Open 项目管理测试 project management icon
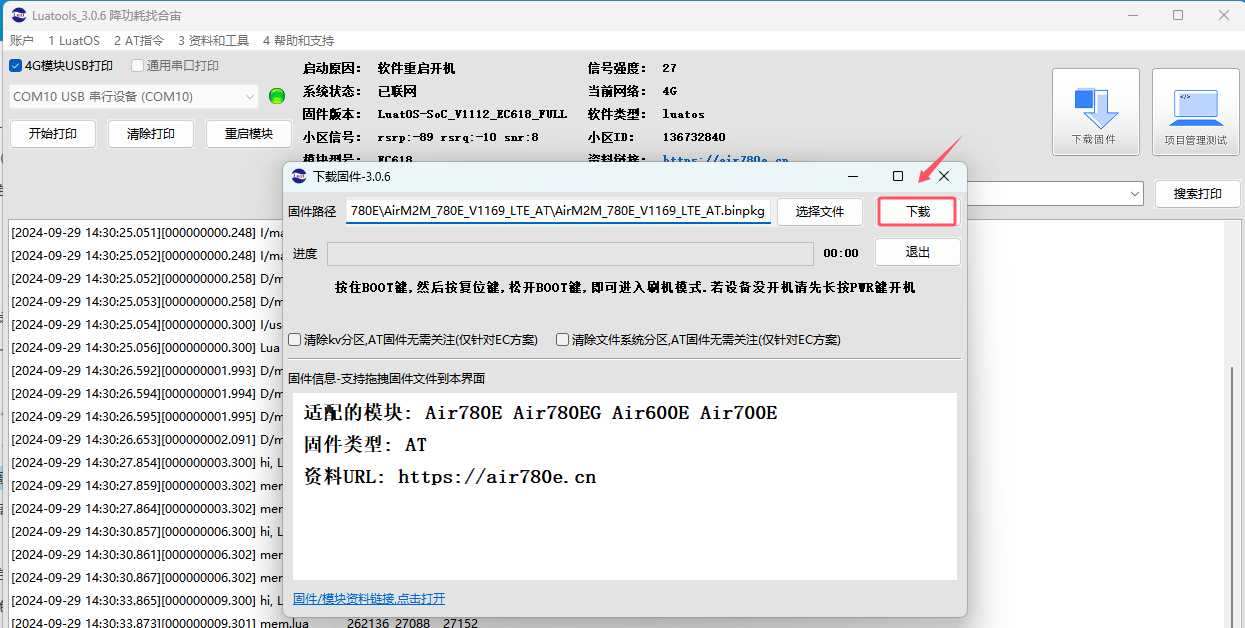The width and height of the screenshot is (1245, 628). [1195, 112]
